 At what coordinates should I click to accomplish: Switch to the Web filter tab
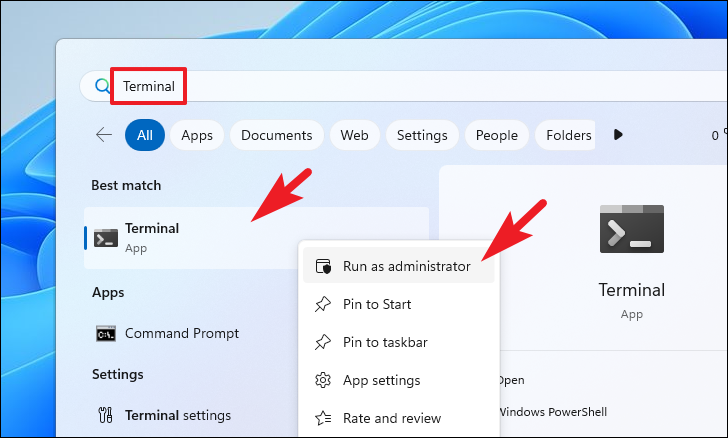(x=354, y=135)
